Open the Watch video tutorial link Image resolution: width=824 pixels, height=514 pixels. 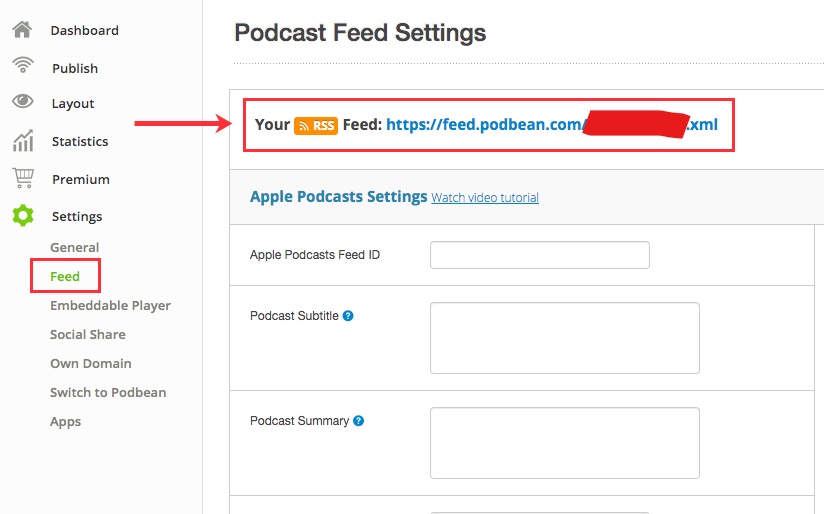click(x=485, y=198)
